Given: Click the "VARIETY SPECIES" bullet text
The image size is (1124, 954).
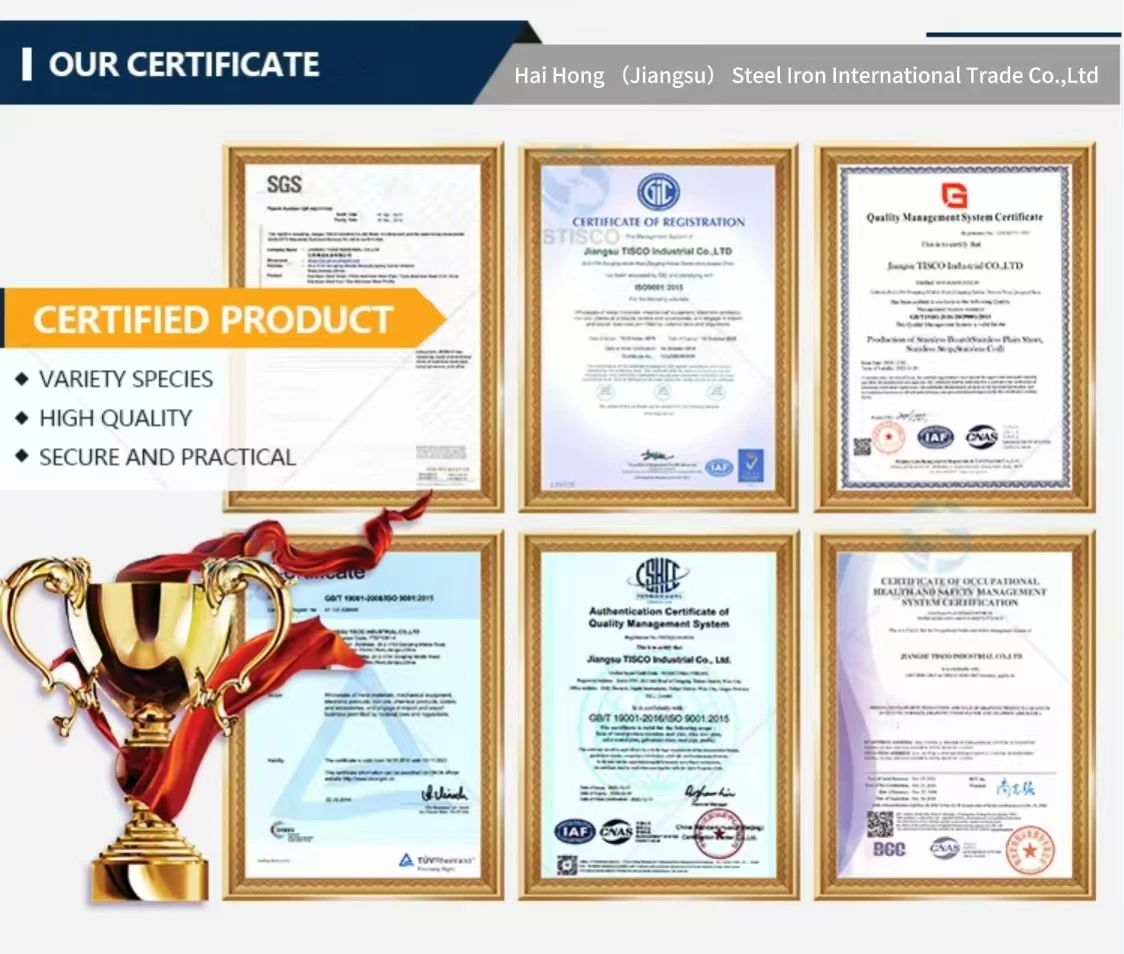Looking at the screenshot, I should (125, 378).
